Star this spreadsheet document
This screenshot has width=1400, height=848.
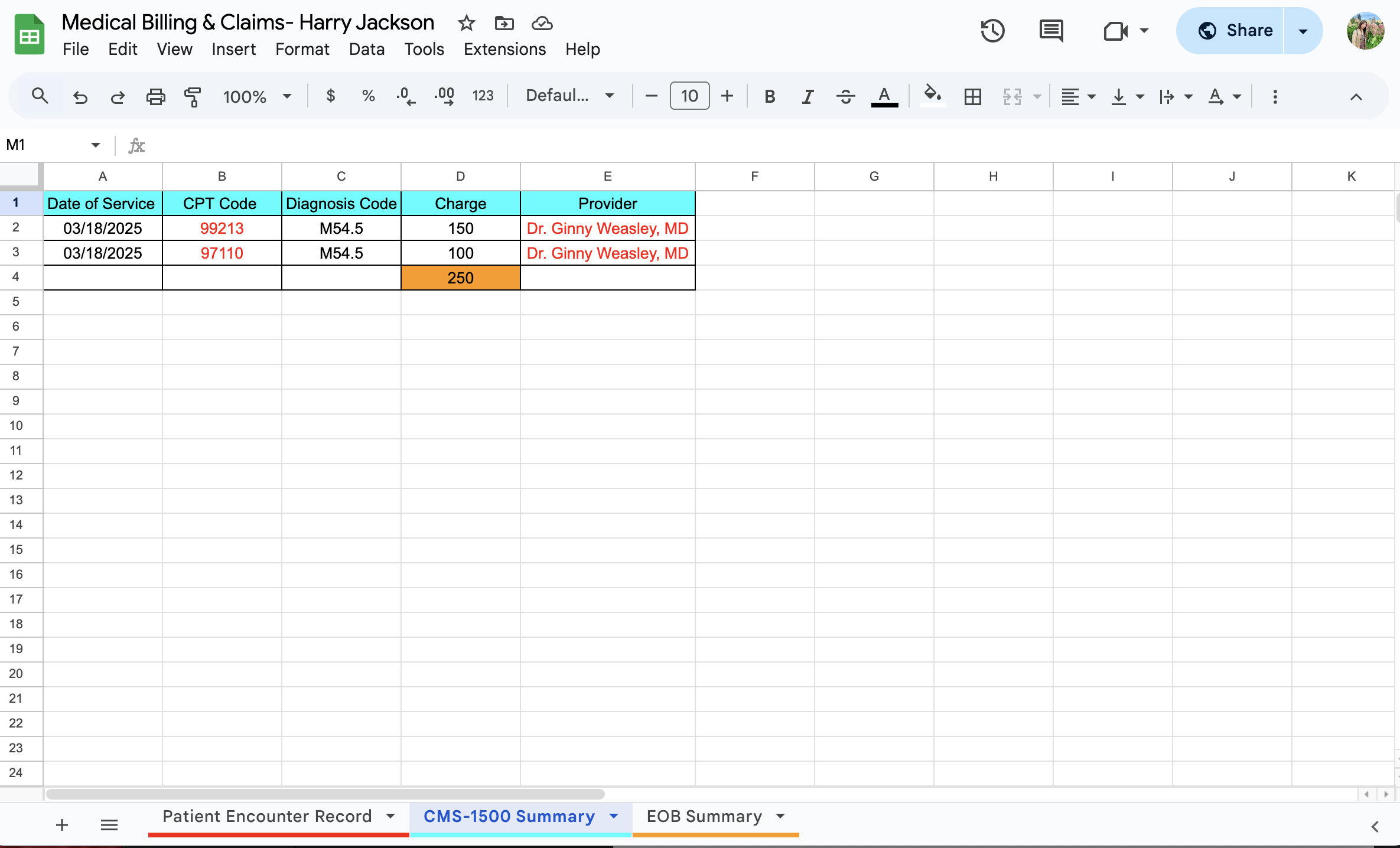pyautogui.click(x=466, y=23)
